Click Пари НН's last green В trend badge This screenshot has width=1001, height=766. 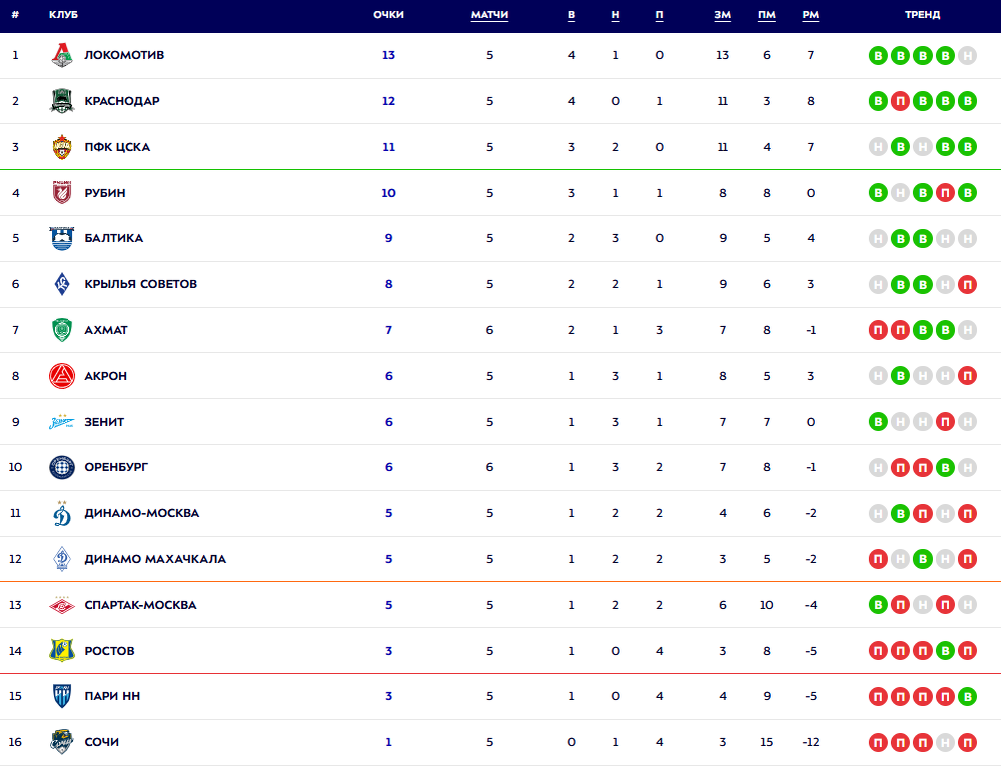pyautogui.click(x=967, y=696)
